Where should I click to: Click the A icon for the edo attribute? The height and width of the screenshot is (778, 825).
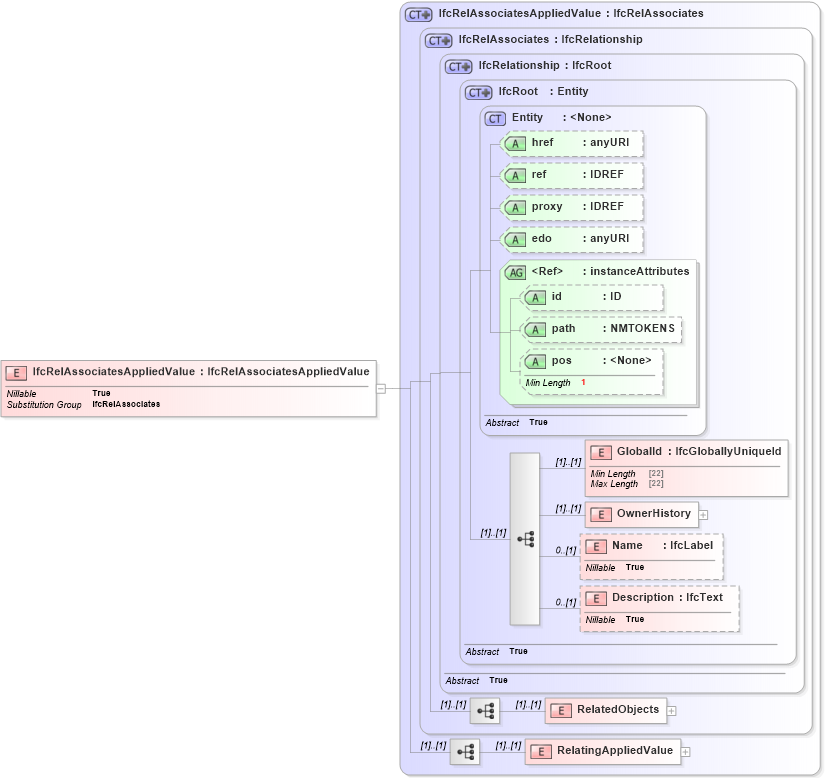[x=515, y=239]
